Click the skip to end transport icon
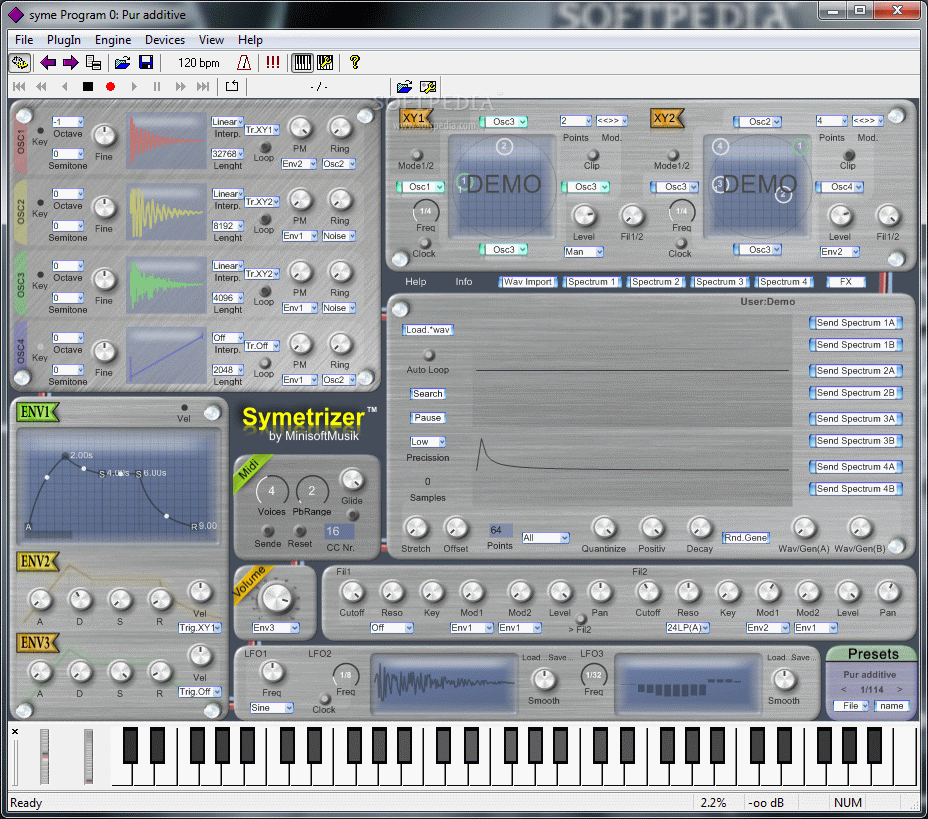The image size is (928, 819). point(203,87)
